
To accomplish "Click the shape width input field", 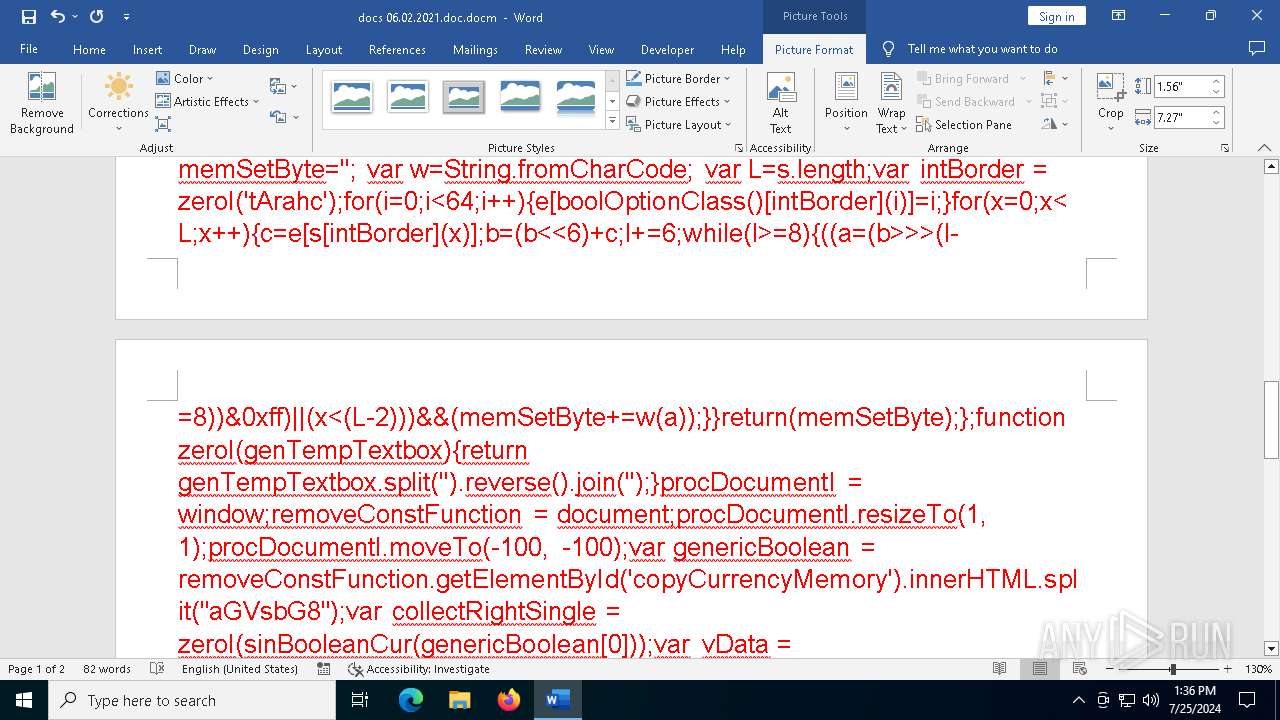I will (1181, 117).
